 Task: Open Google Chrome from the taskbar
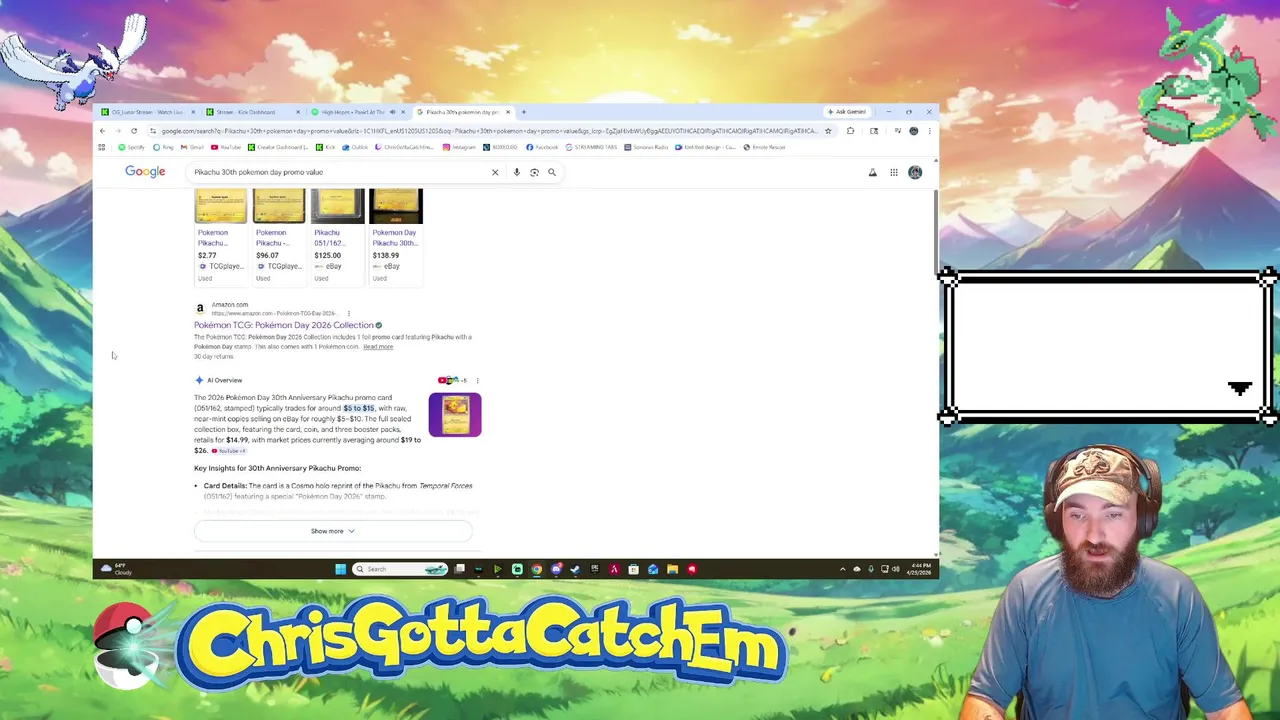tap(536, 569)
